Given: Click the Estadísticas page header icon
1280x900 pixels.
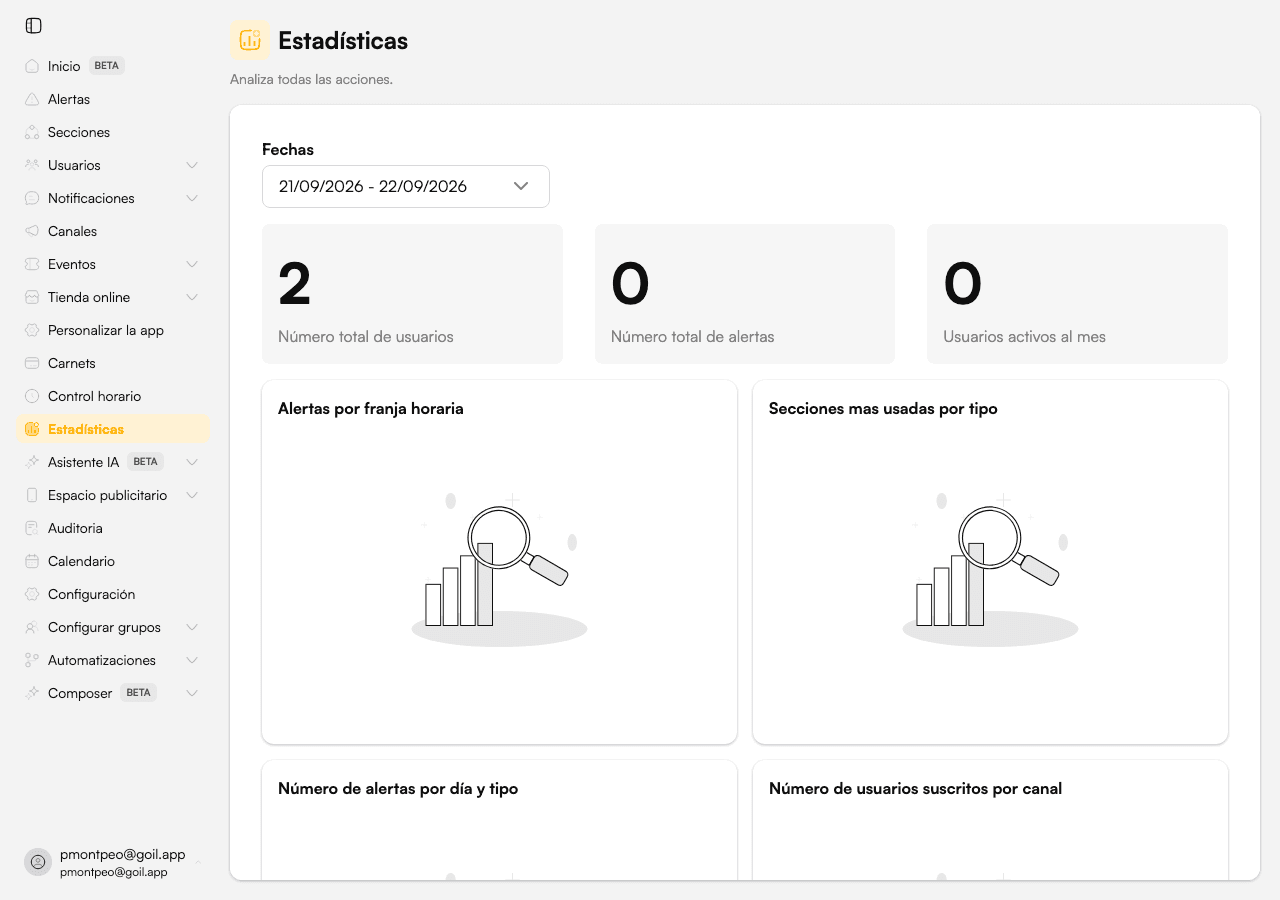Looking at the screenshot, I should tap(250, 40).
